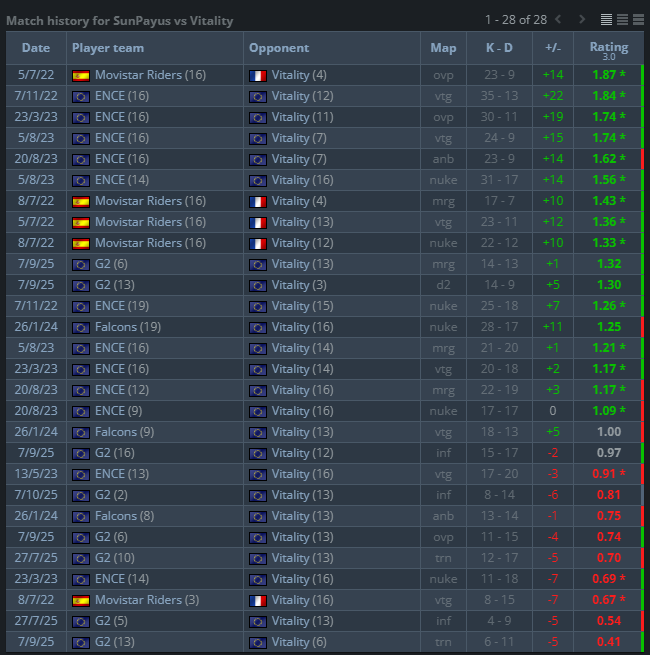Select K-D 31 - 17 cell
The height and width of the screenshot is (655, 650).
[x=499, y=180]
